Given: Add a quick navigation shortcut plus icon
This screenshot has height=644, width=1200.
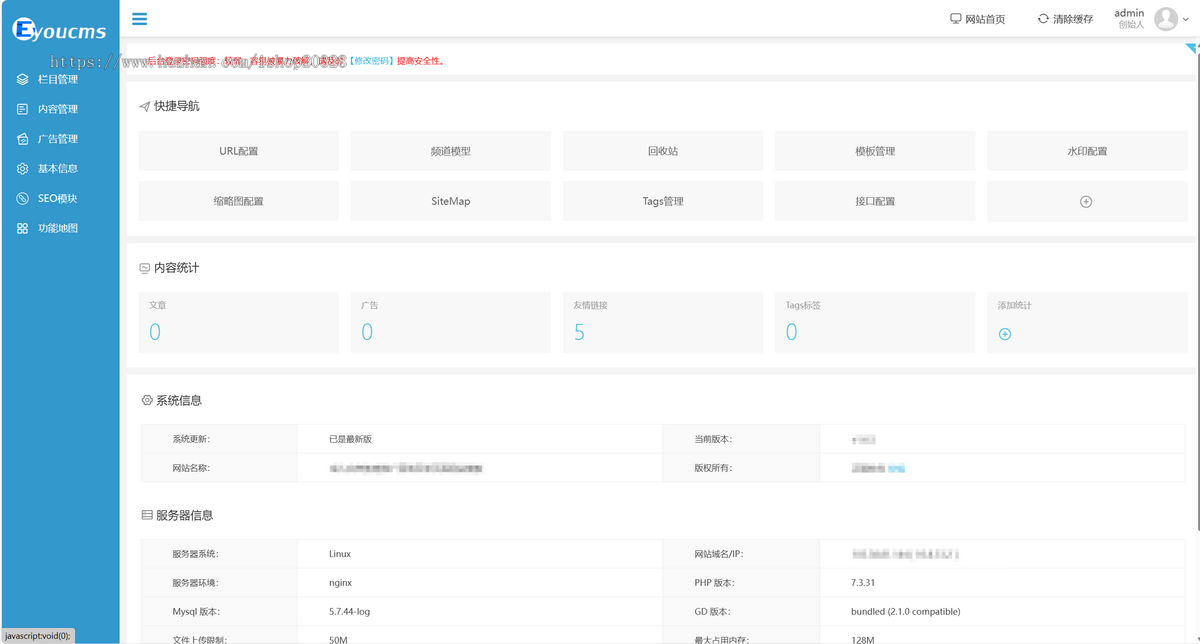Looking at the screenshot, I should (x=1086, y=201).
